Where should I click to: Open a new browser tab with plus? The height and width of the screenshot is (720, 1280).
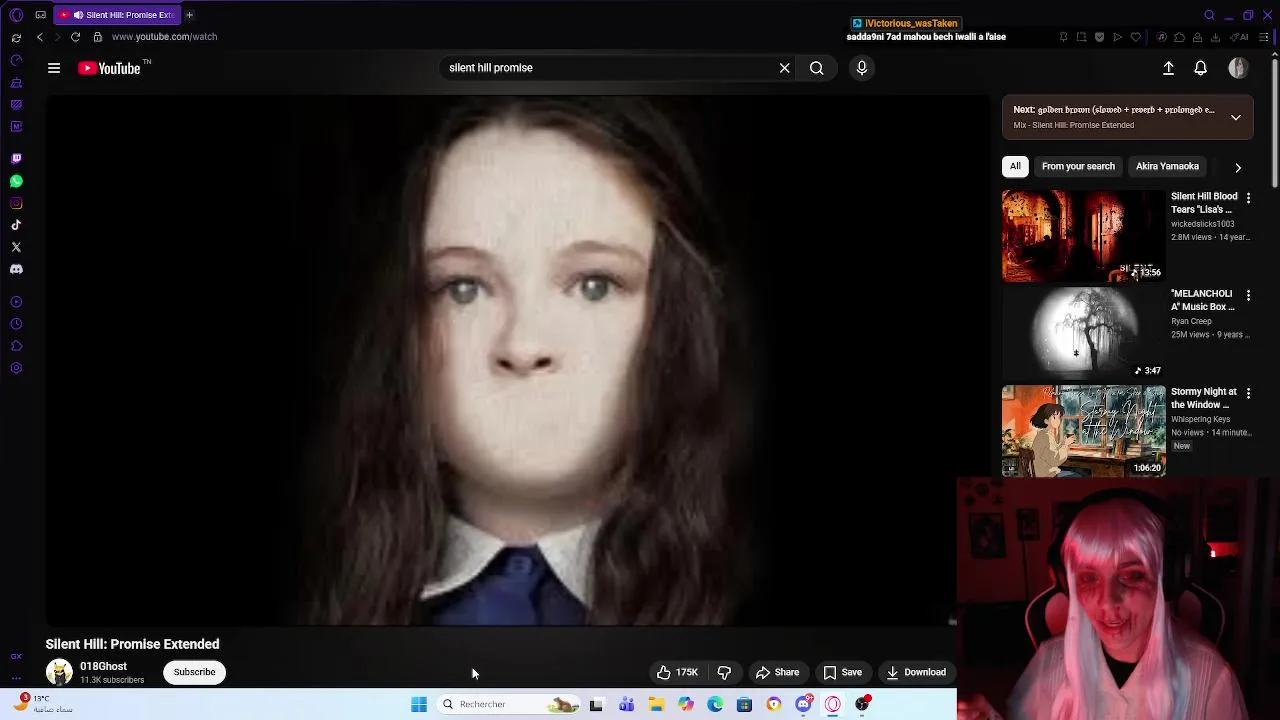click(189, 15)
